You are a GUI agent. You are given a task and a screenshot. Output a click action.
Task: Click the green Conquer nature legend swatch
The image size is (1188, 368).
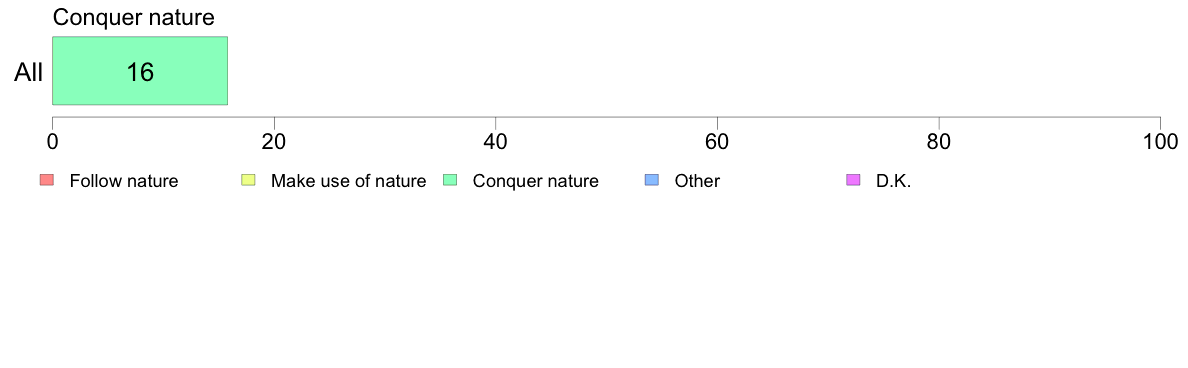[450, 180]
